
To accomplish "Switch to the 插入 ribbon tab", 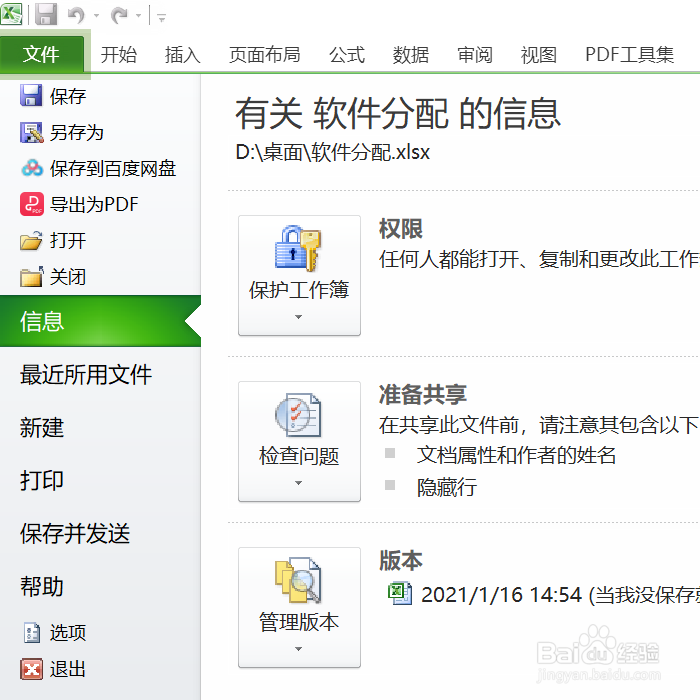I will point(183,55).
